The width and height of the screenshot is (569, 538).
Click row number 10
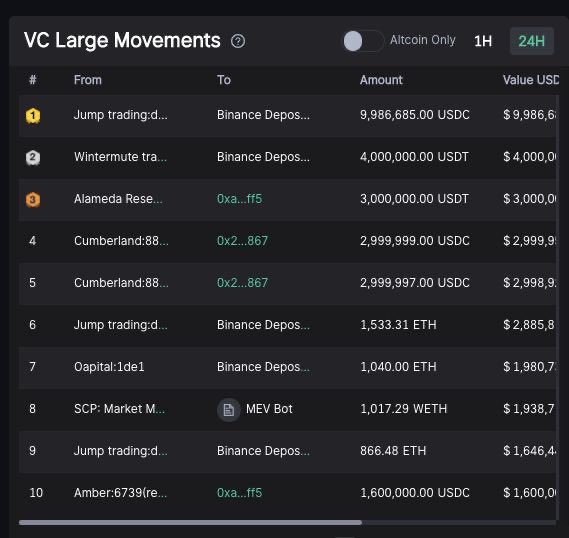[36, 493]
